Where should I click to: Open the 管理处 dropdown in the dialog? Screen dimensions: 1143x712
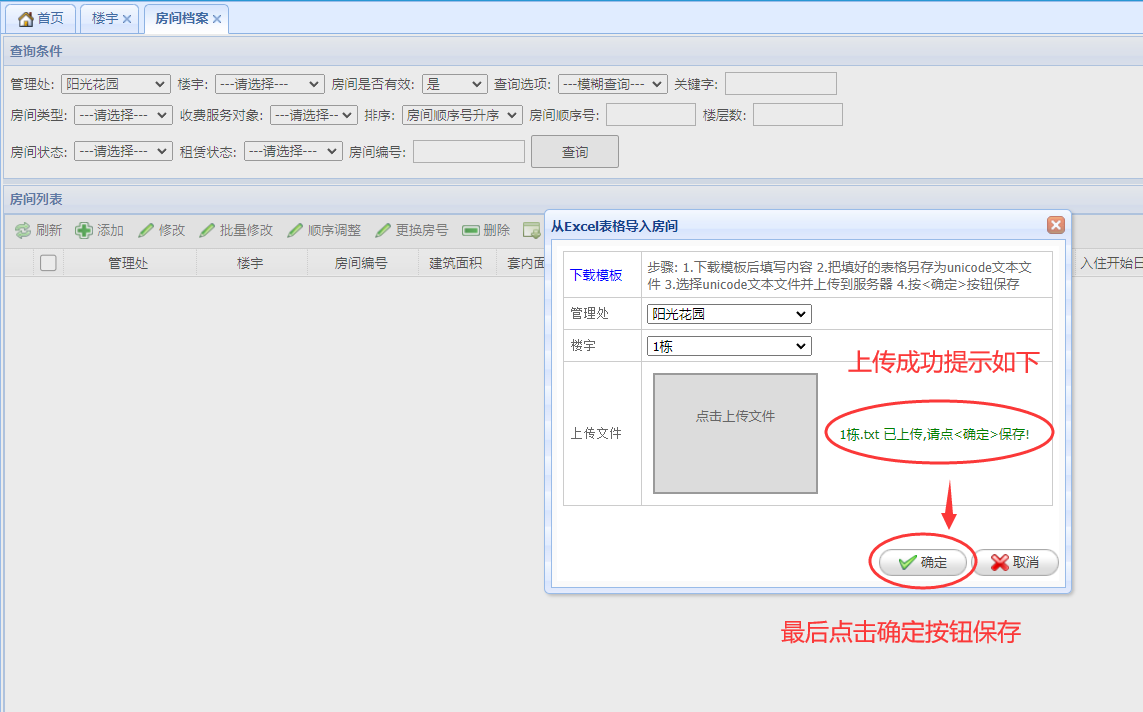tap(729, 314)
